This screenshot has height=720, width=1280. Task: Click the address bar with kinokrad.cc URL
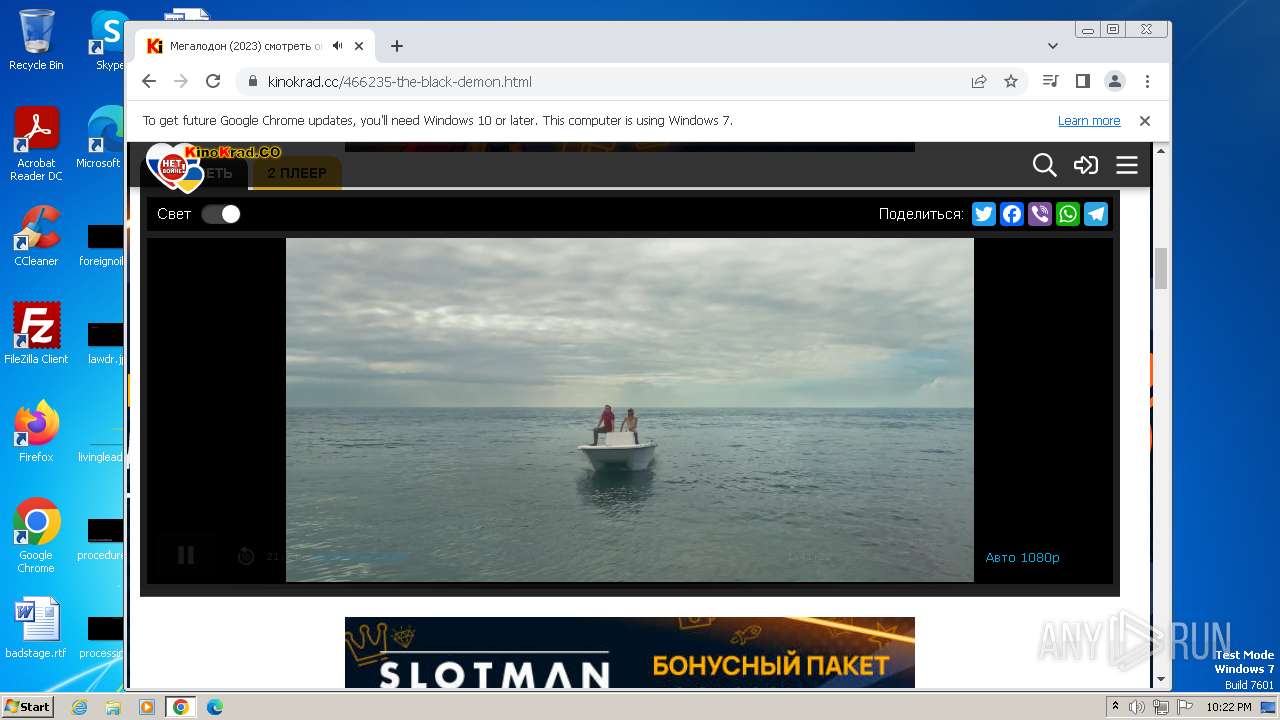[x=632, y=82]
